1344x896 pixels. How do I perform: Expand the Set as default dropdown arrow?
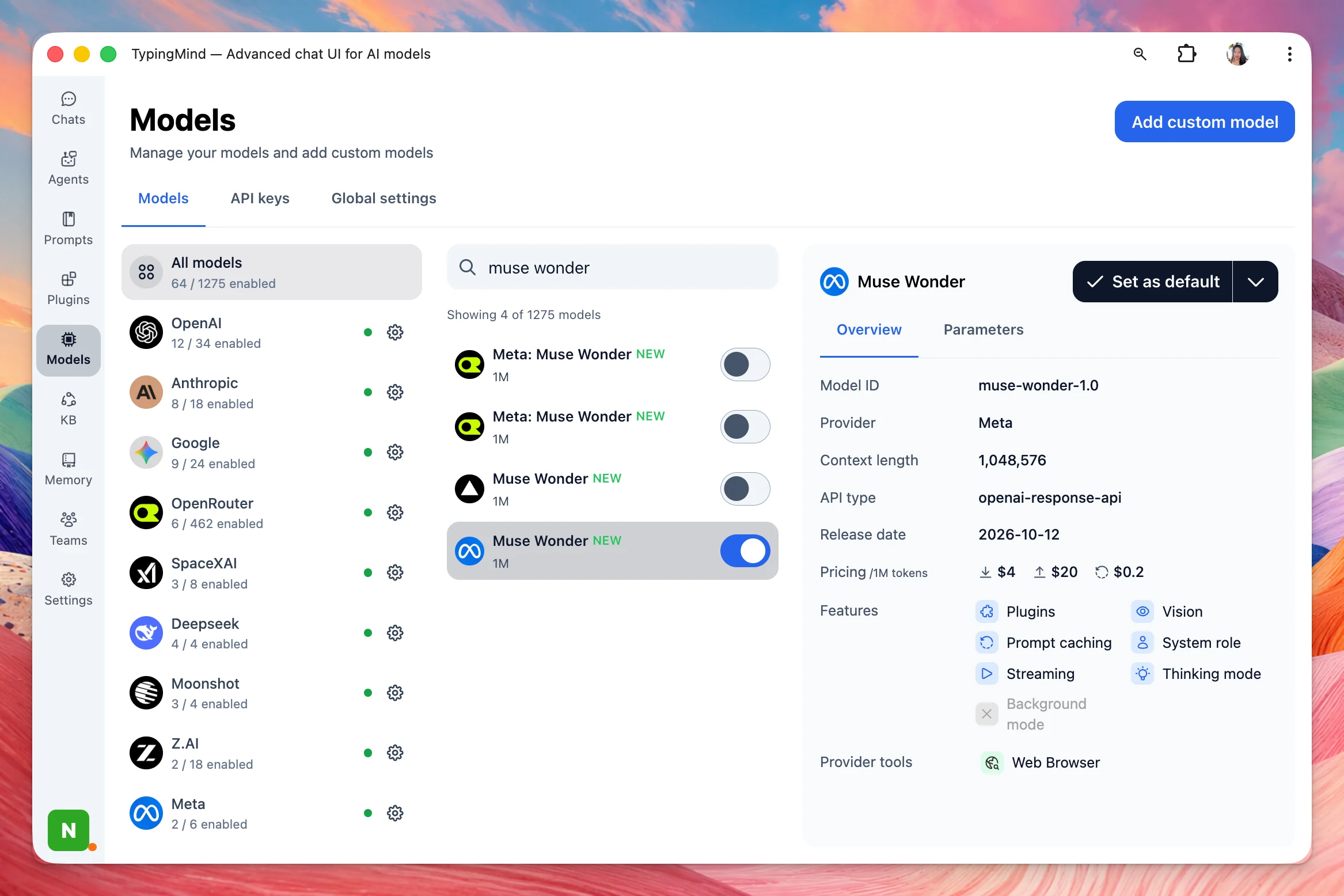pos(1255,282)
